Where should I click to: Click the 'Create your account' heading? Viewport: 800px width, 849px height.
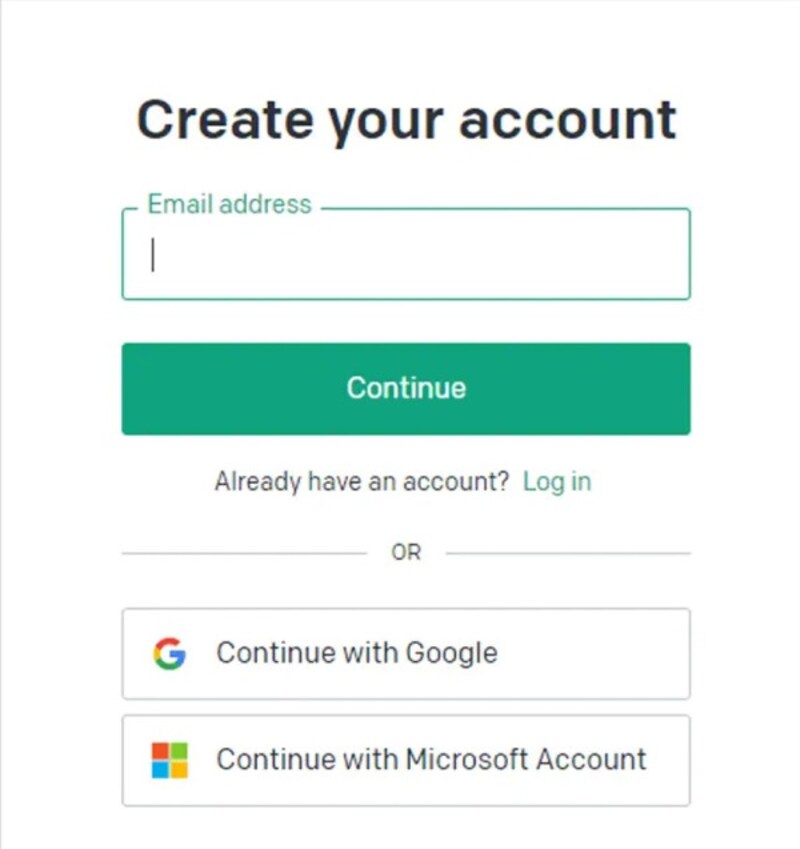click(406, 121)
